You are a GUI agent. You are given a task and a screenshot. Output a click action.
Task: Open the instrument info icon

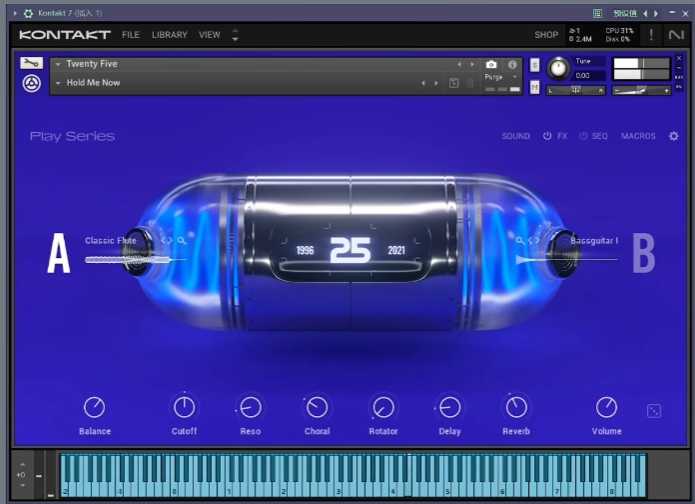click(x=513, y=64)
